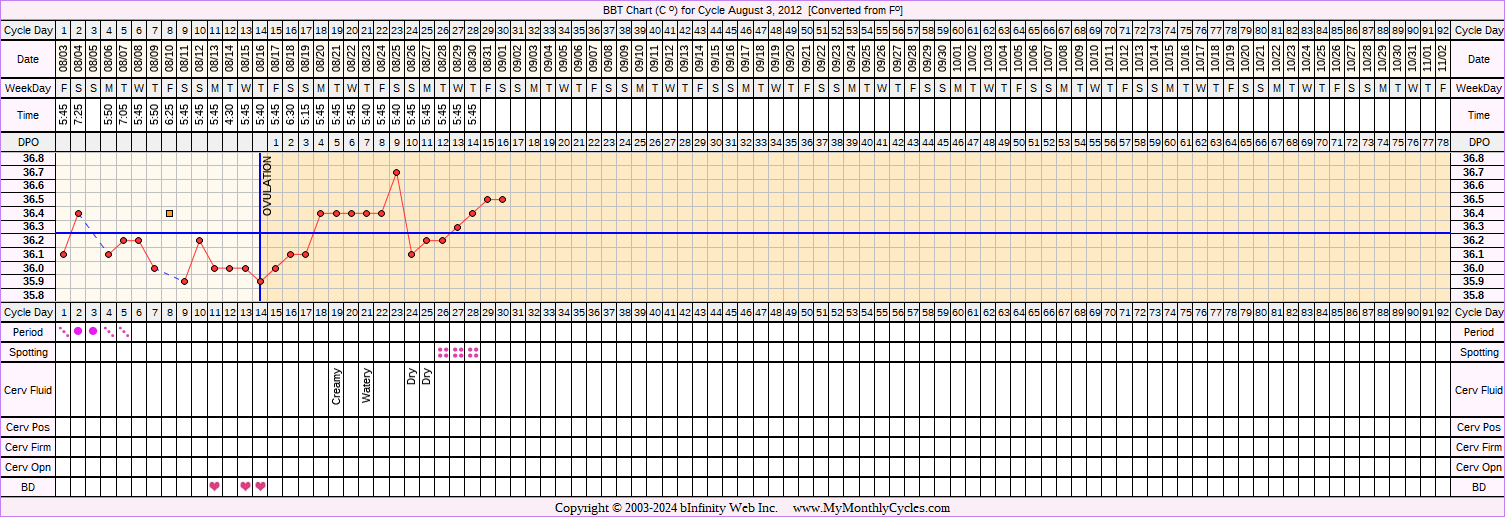Select the heart marker on cycle day 14
The width and height of the screenshot is (1505, 517).
[x=261, y=487]
